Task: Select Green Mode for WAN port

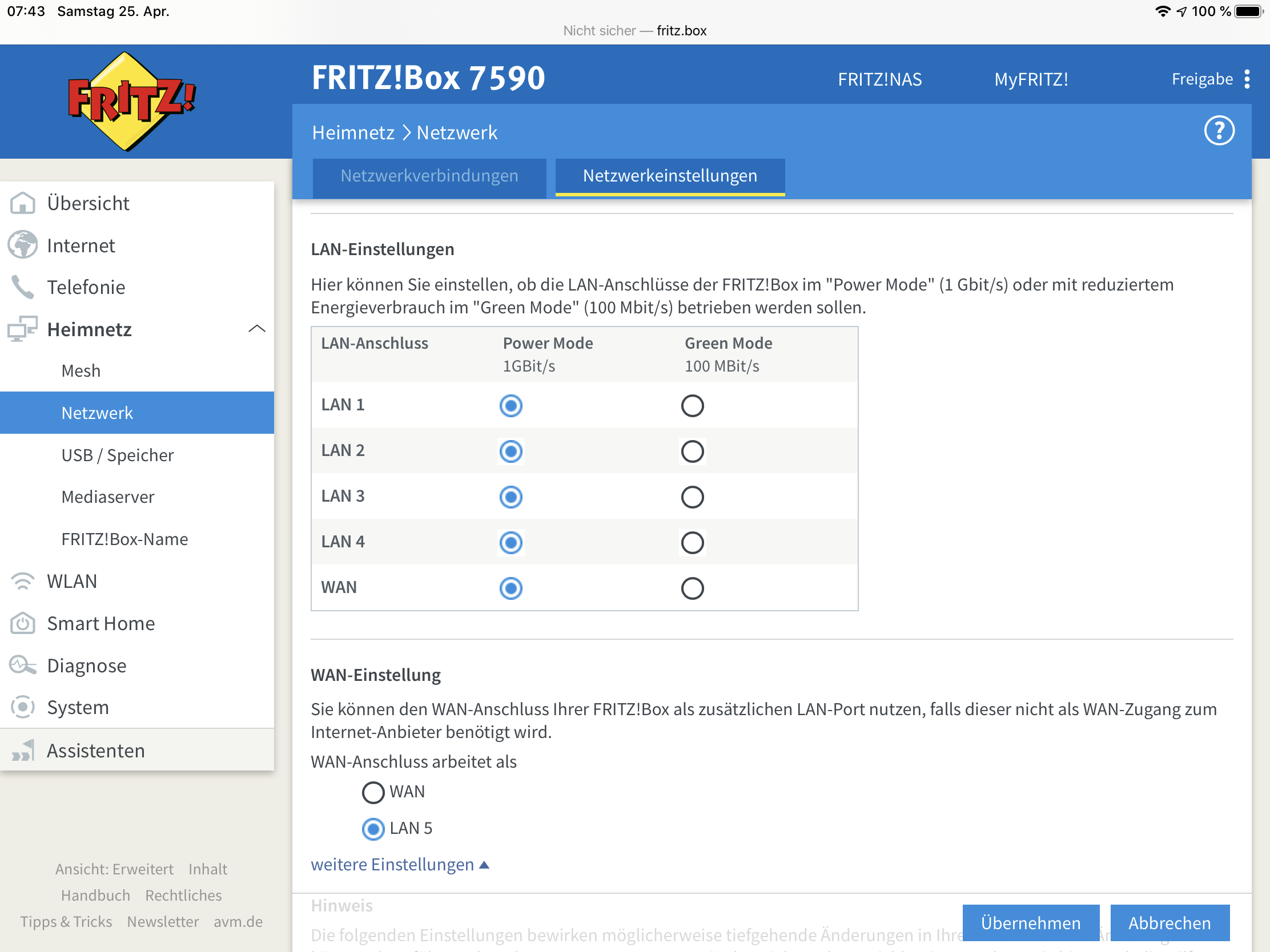Action: click(x=693, y=588)
